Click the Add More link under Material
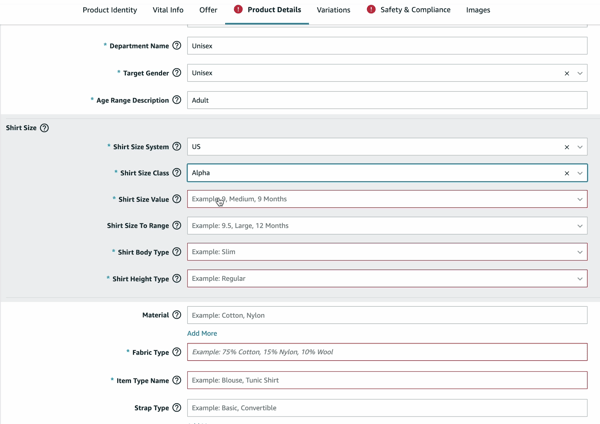This screenshot has width=600, height=424. point(202,333)
